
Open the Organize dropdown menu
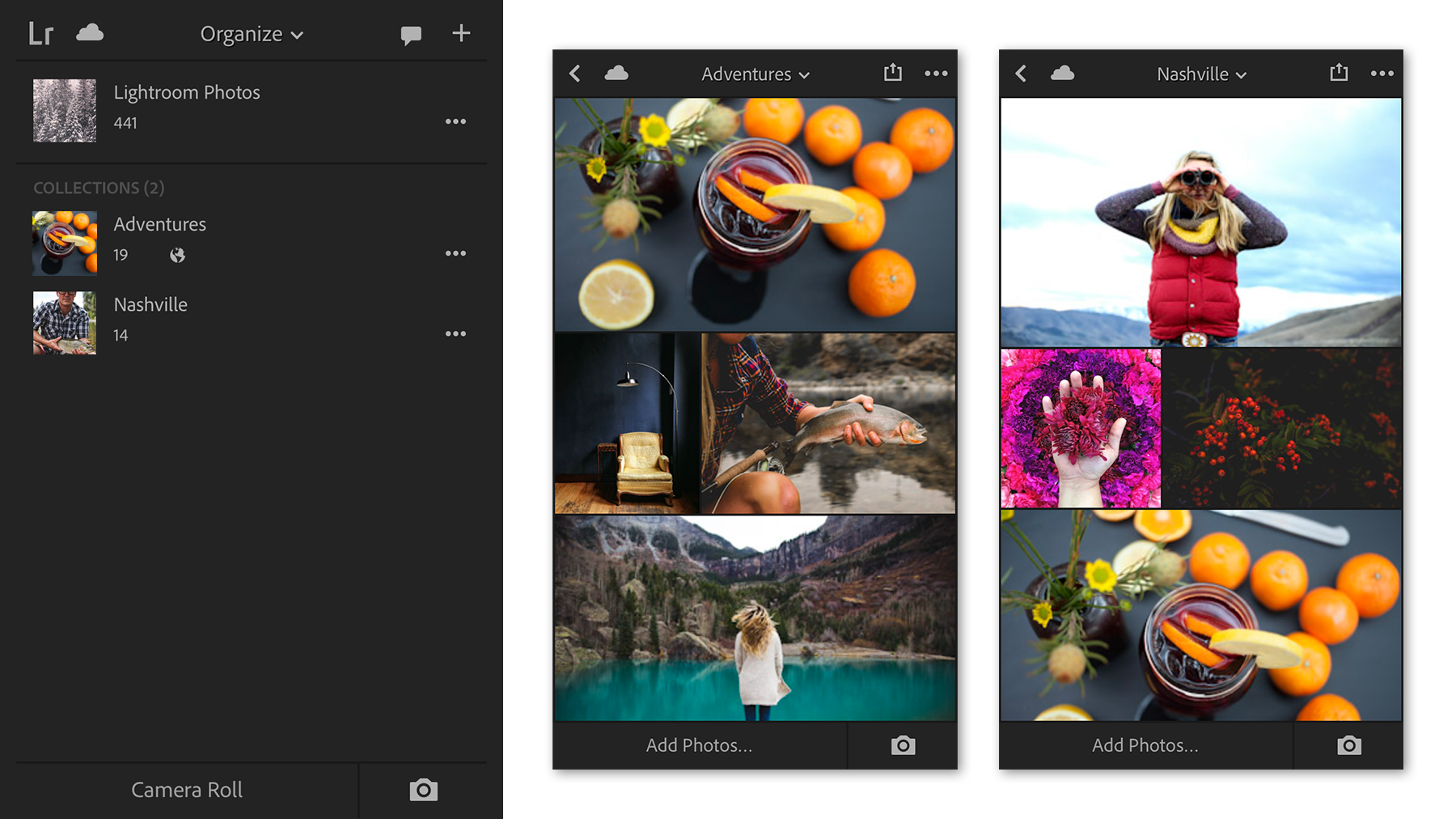252,34
